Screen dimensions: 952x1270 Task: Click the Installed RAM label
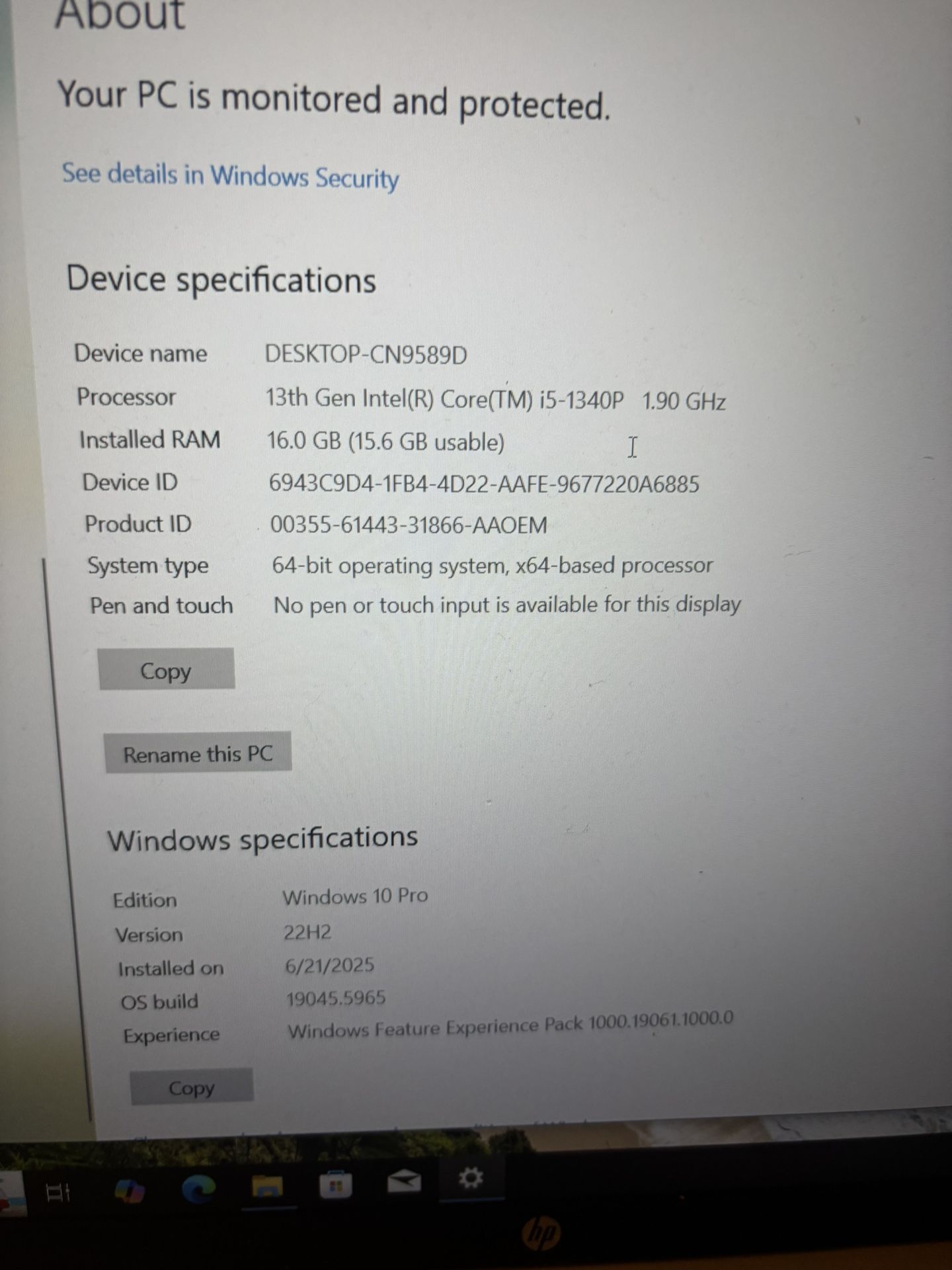[x=150, y=440]
